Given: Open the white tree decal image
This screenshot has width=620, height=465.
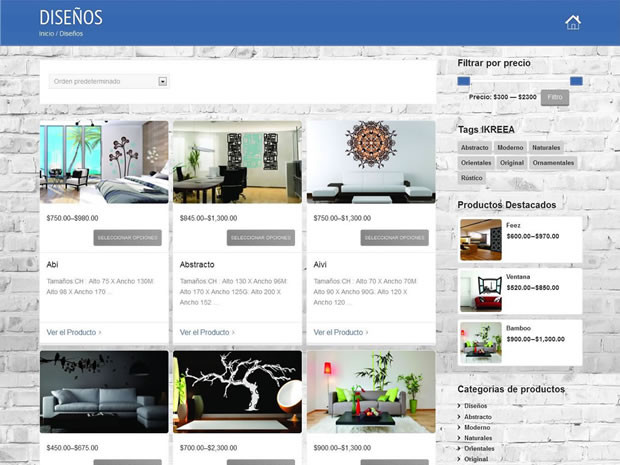Looking at the screenshot, I should (237, 392).
